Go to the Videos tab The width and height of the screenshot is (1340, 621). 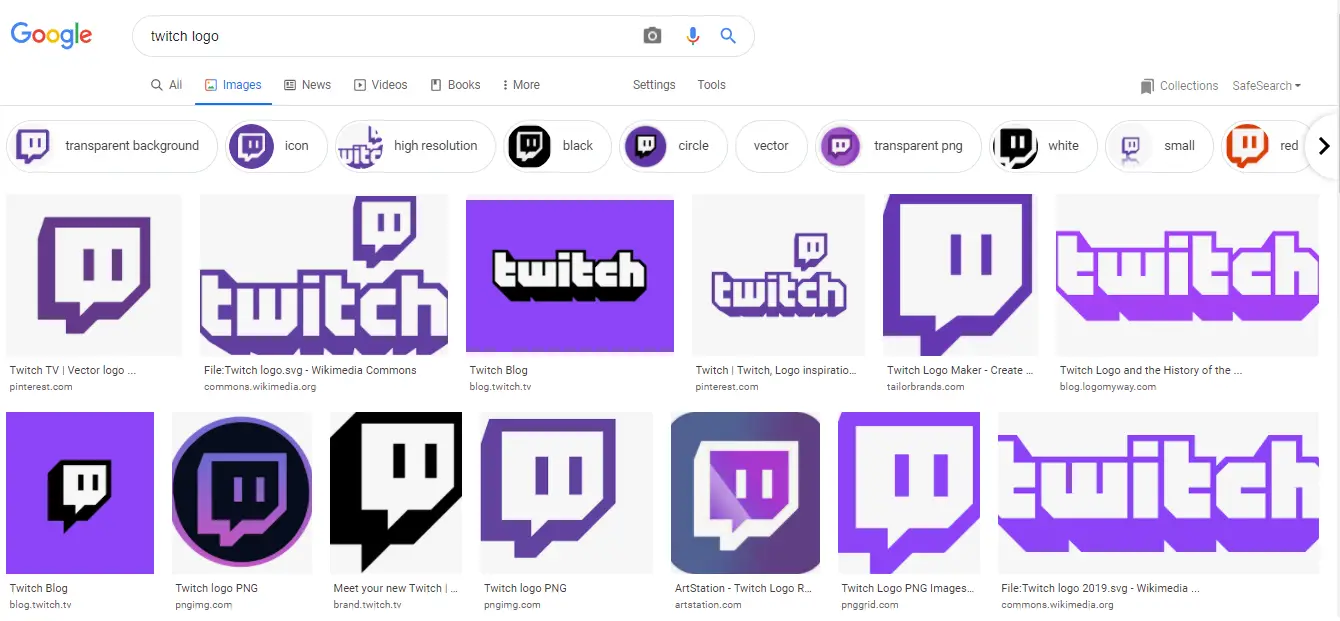click(381, 85)
